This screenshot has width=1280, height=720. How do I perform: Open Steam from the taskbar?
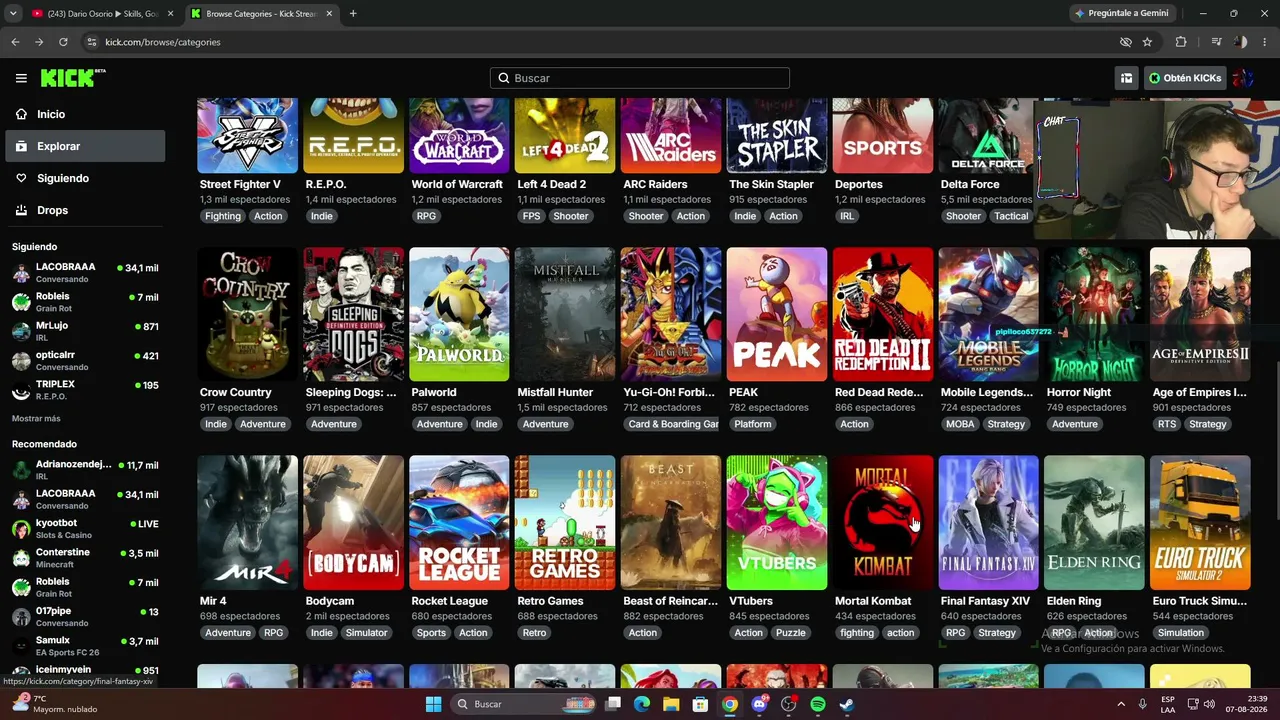click(x=846, y=704)
